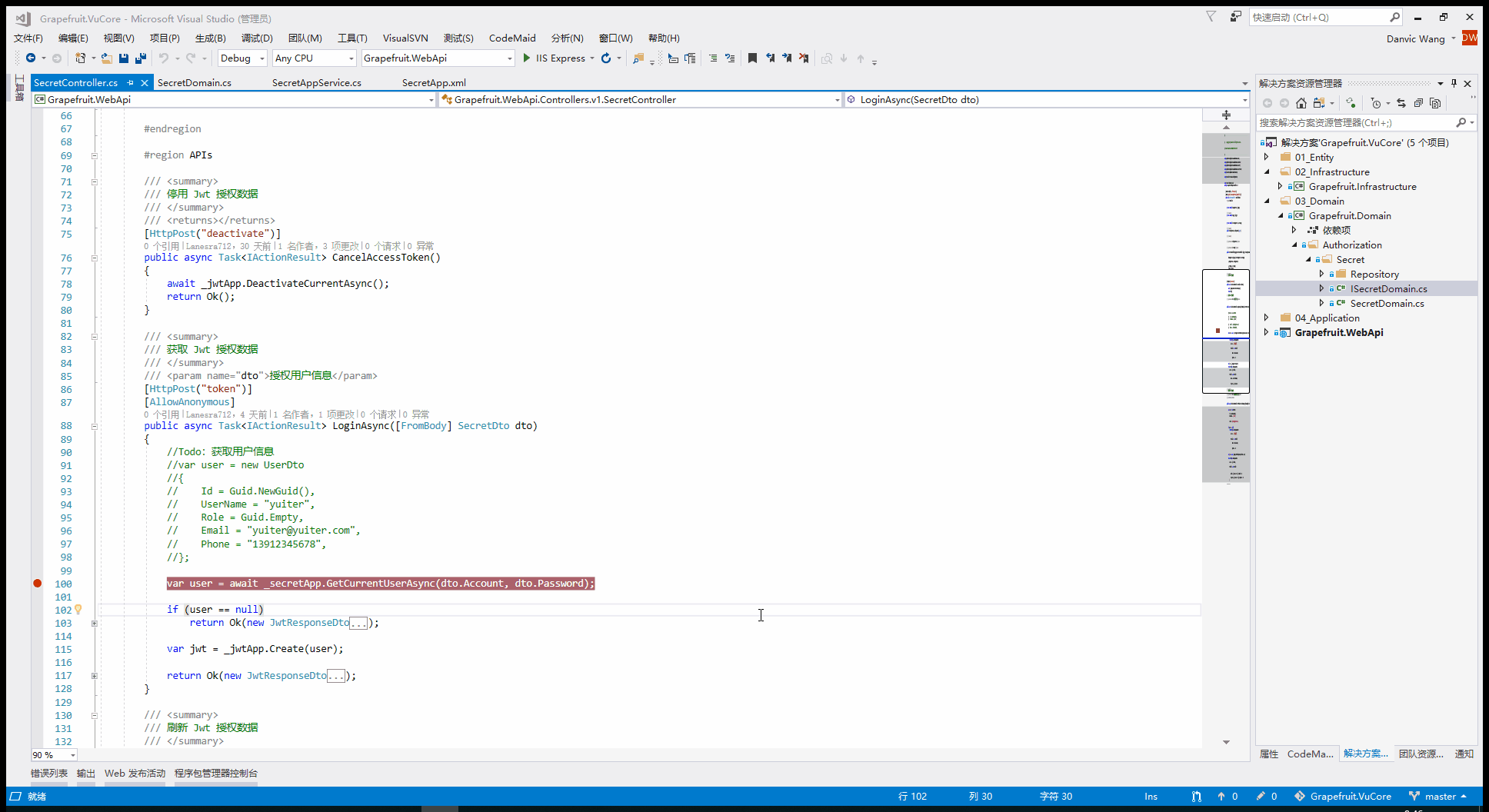Collapse the Authorization folder node

pyautogui.click(x=1294, y=245)
